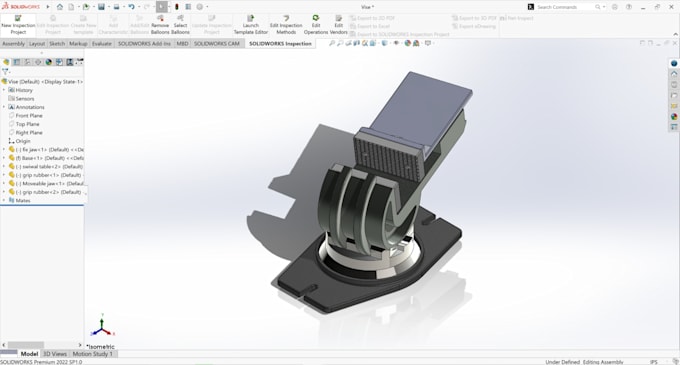Switch to the MBD tab
This screenshot has height=365, width=680.
coord(182,44)
